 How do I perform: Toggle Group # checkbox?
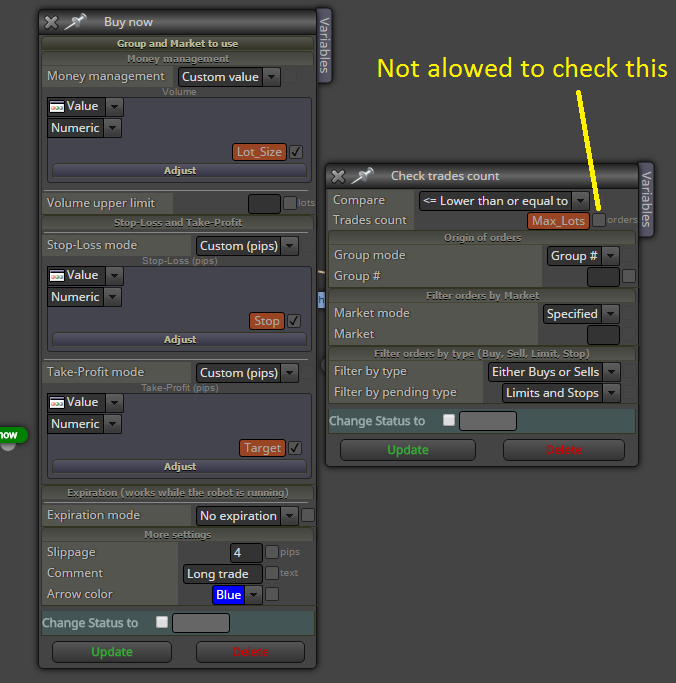629,276
